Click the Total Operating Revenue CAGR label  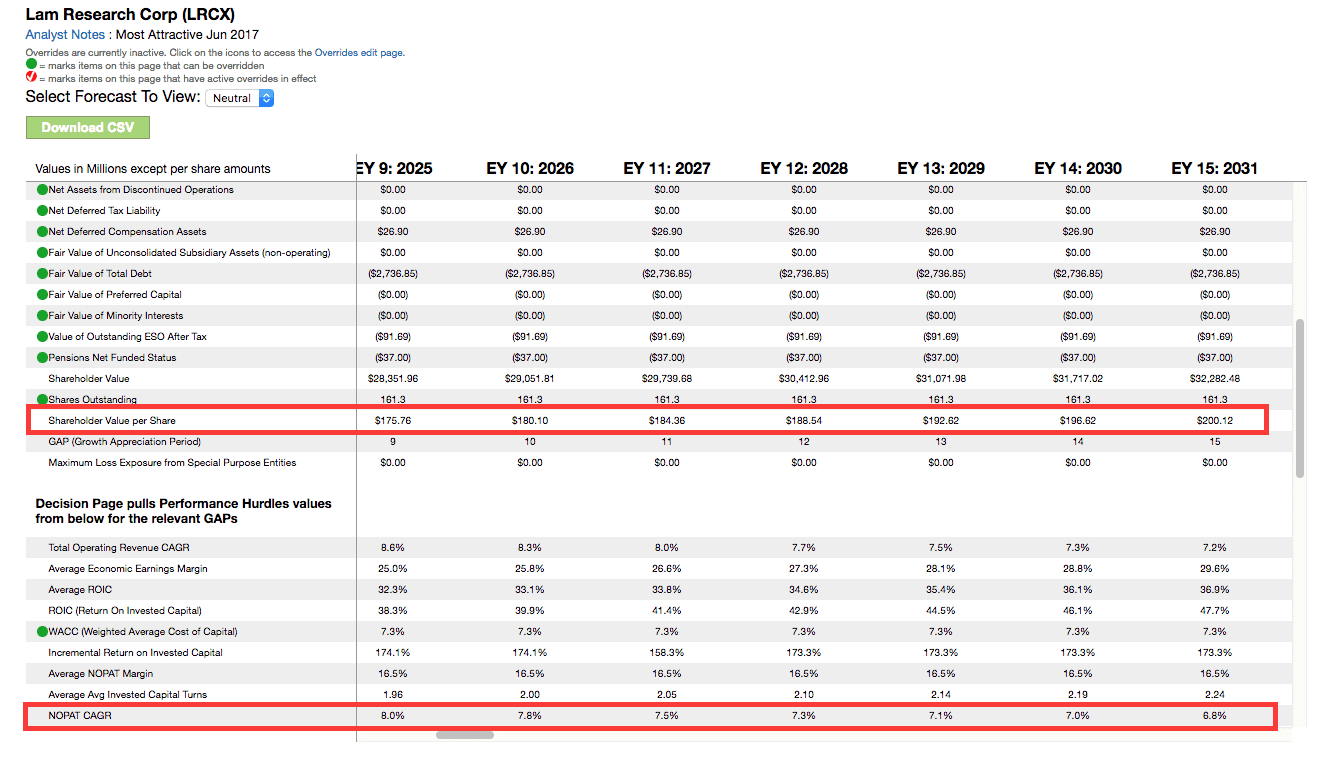tap(119, 548)
